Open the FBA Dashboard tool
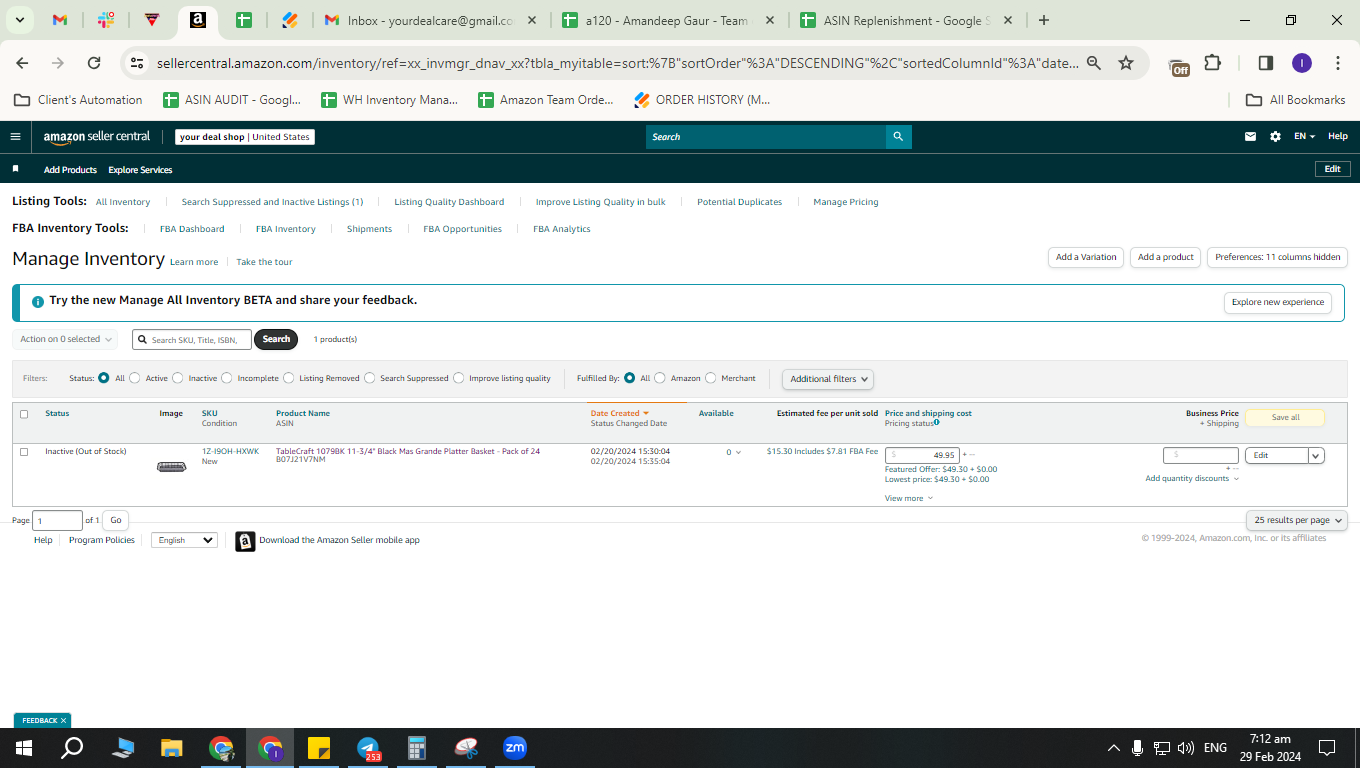1360x768 pixels. [x=192, y=229]
